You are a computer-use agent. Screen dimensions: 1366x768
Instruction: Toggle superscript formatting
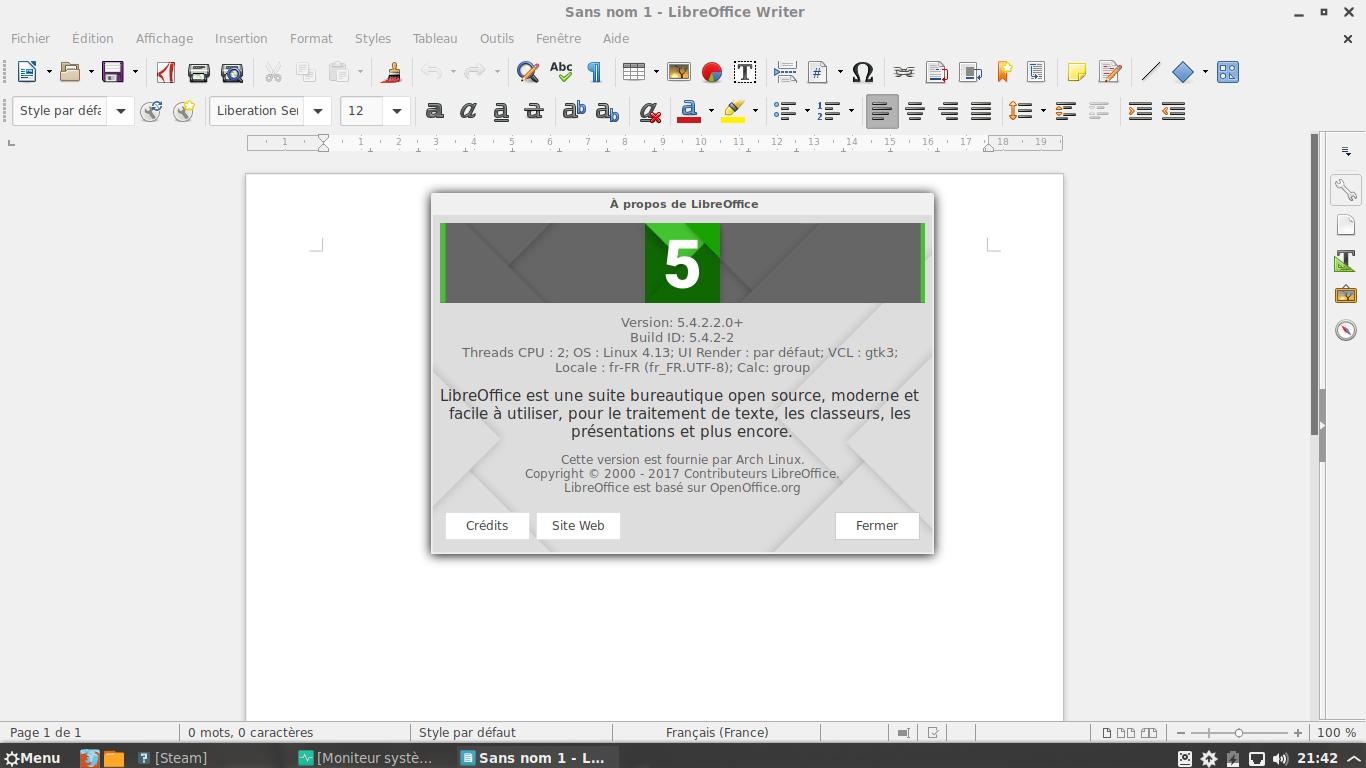(574, 111)
